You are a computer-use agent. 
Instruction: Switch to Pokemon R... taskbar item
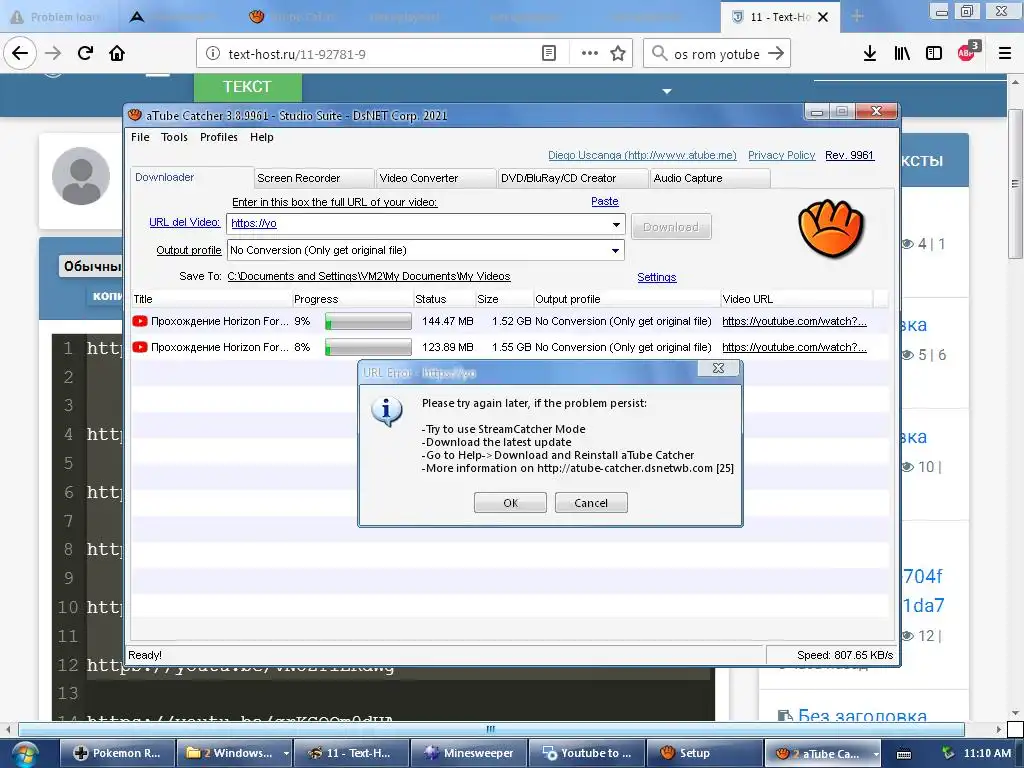click(118, 753)
